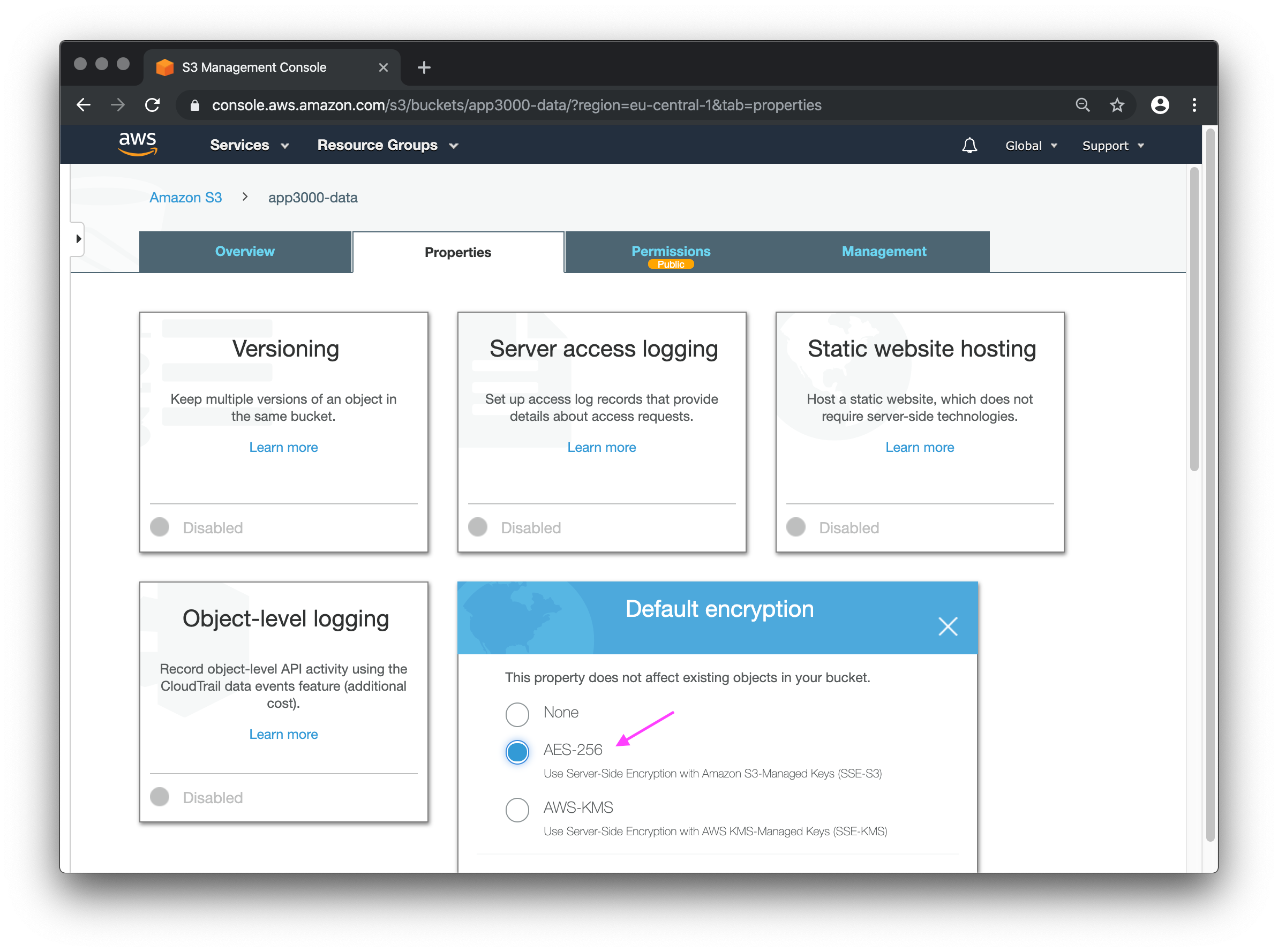1278x952 pixels.
Task: Close the Default encryption dialog
Action: 948,626
